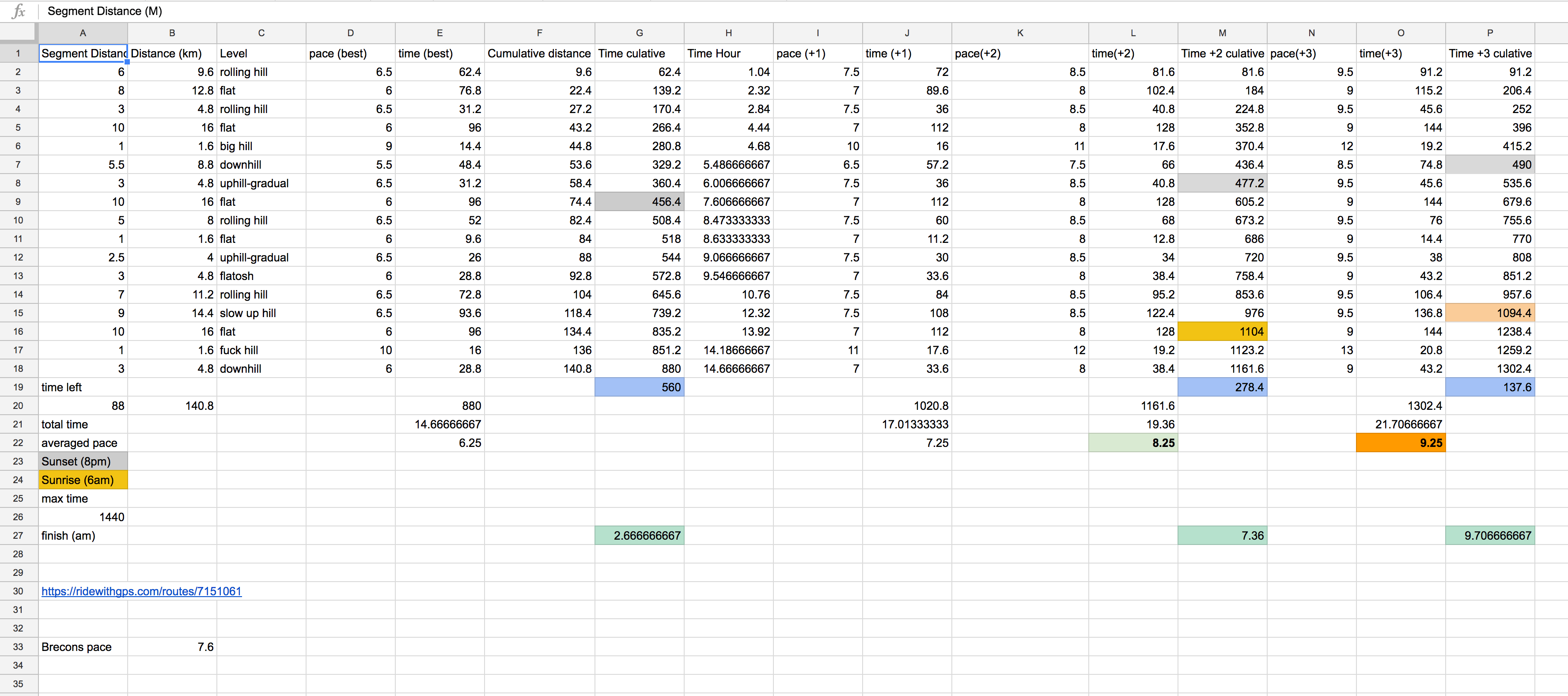Click the fx formula icon
This screenshot has height=696, width=1568.
[19, 11]
